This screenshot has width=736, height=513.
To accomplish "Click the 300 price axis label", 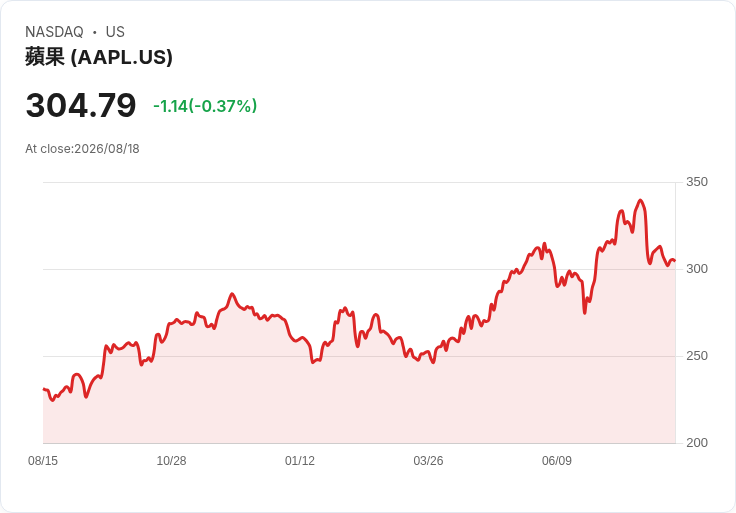I will click(697, 269).
